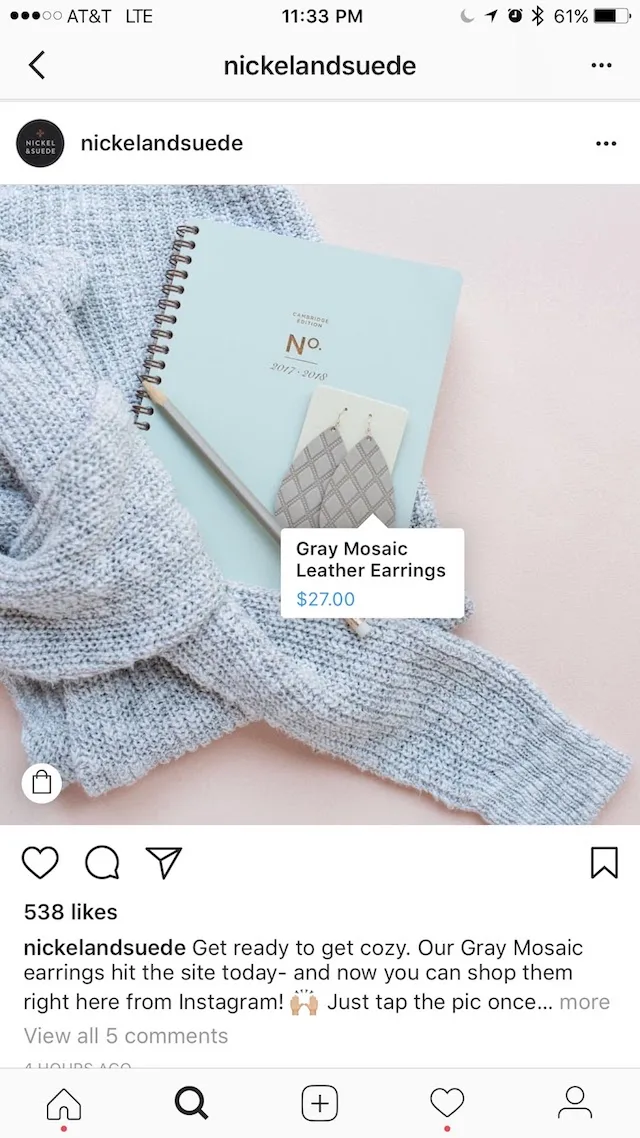Save the post with bookmark icon
This screenshot has width=640, height=1138.
pyautogui.click(x=604, y=863)
